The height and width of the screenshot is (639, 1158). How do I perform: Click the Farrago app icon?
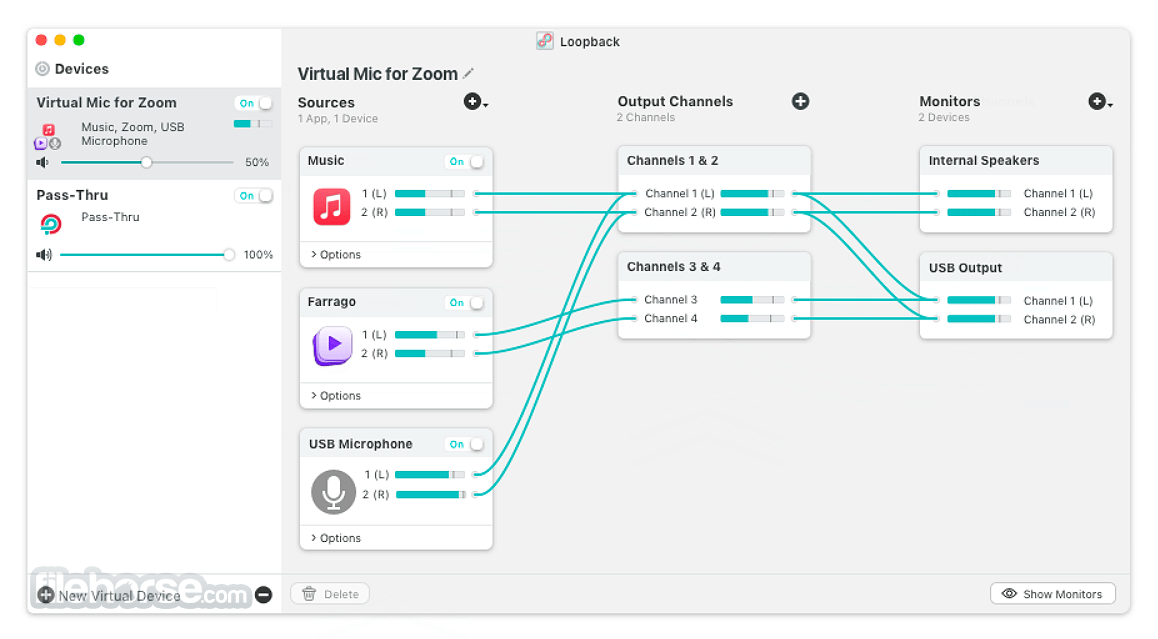(x=332, y=345)
